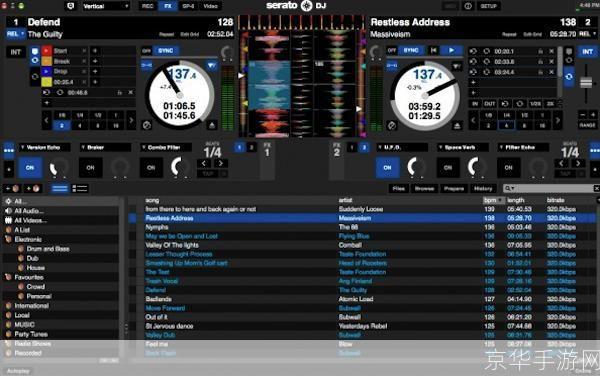This screenshot has height=376, width=600.
Task: Open the Space Verb effect dropdown
Action: [x=463, y=147]
